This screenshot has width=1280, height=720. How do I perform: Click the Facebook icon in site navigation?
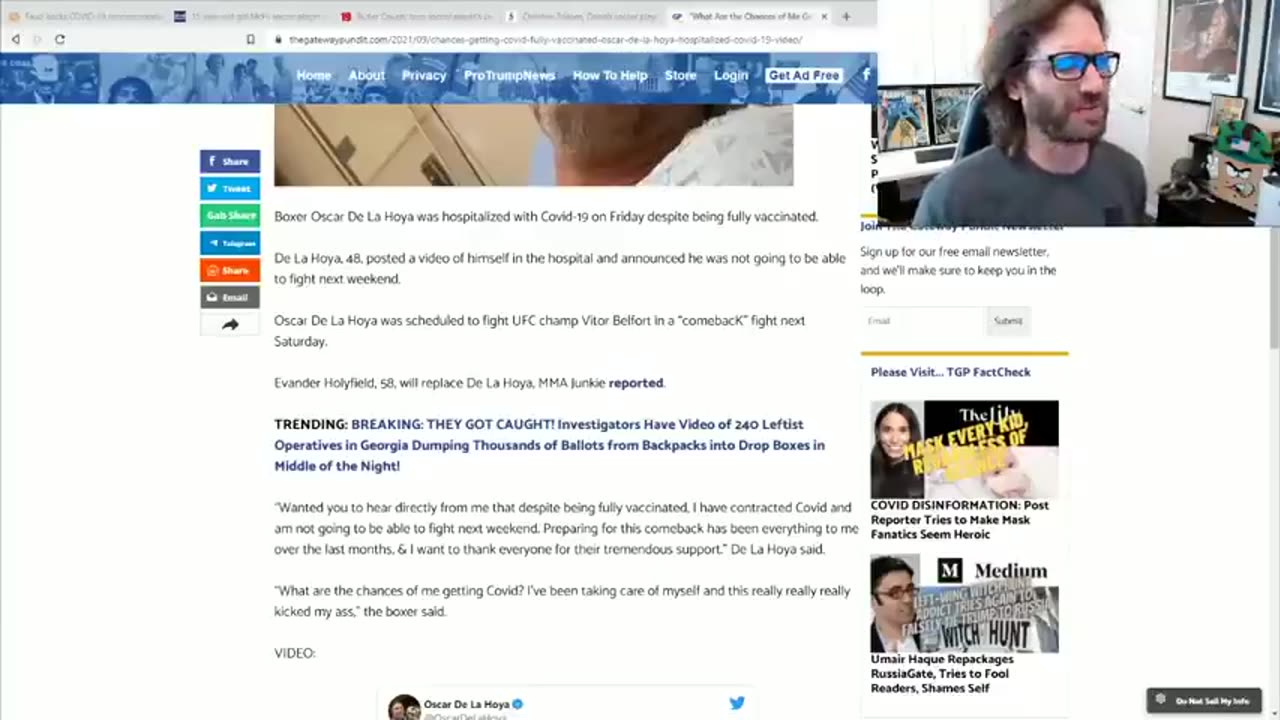(866, 74)
